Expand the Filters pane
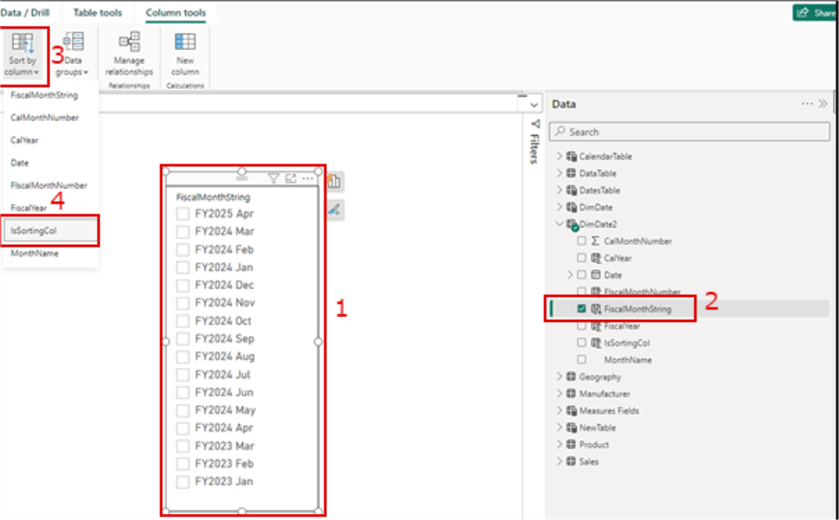Image resolution: width=839 pixels, height=520 pixels. coord(534,141)
